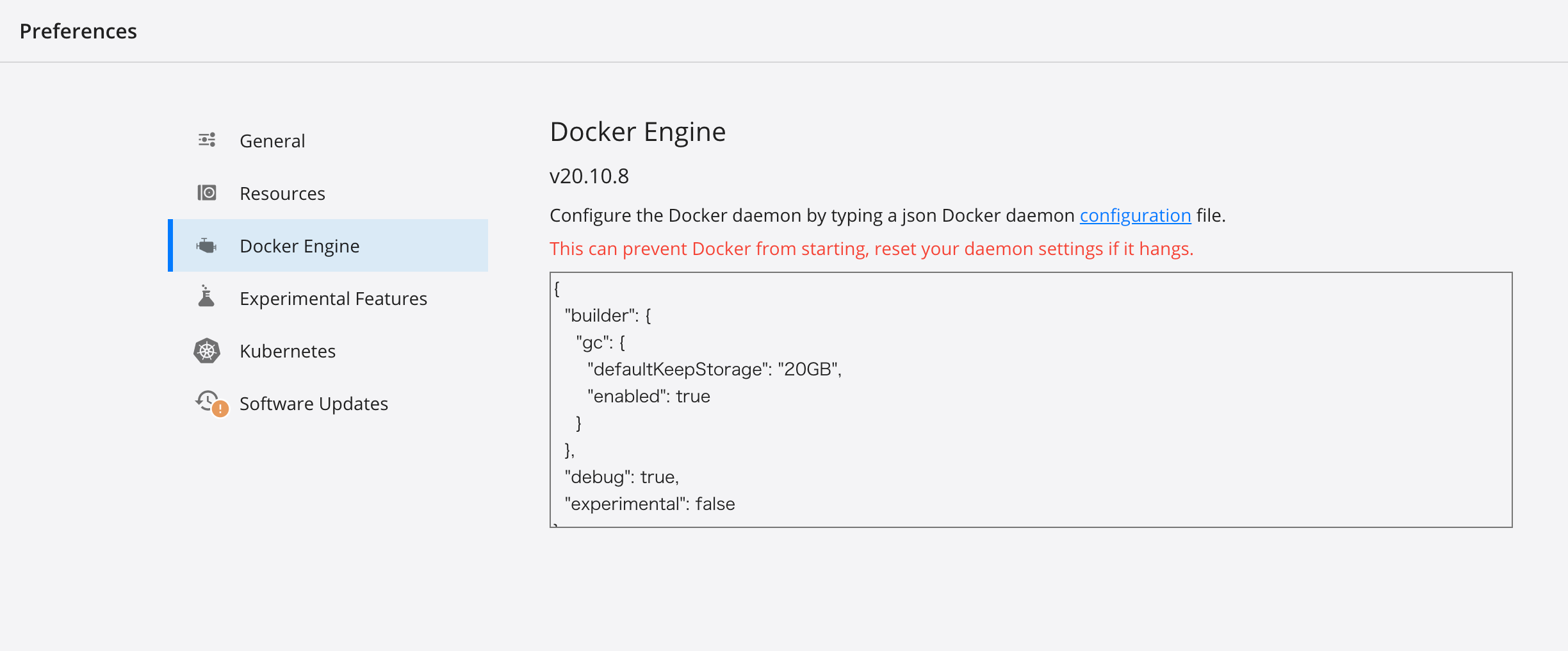Click the red daemon warning message

871,249
